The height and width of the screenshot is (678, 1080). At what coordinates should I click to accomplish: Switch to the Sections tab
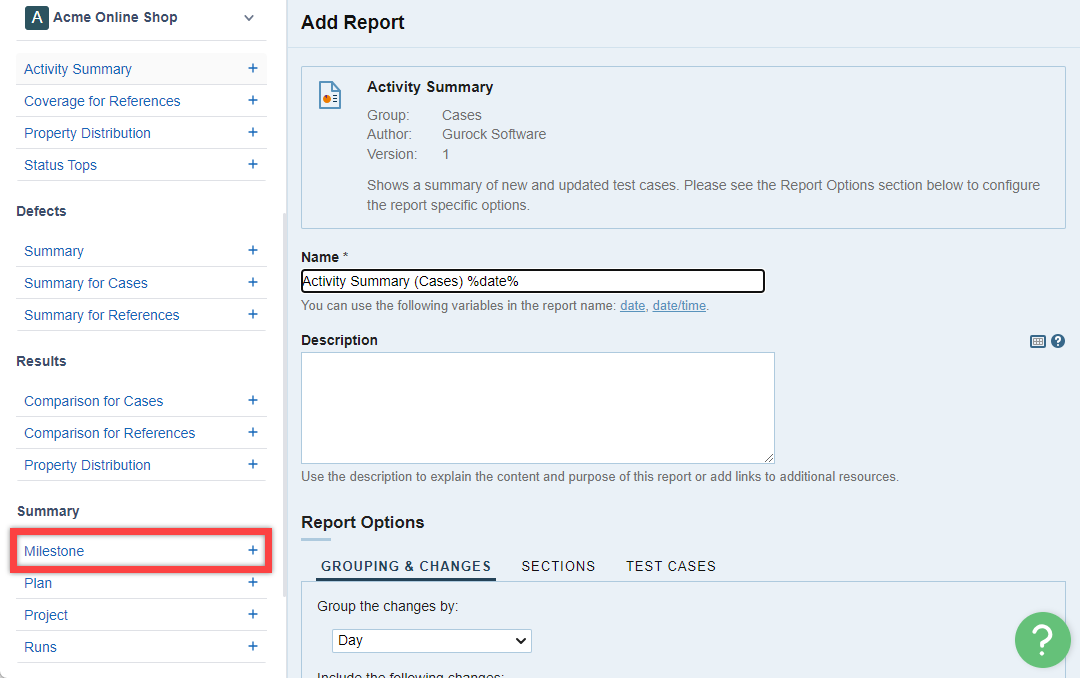(558, 566)
